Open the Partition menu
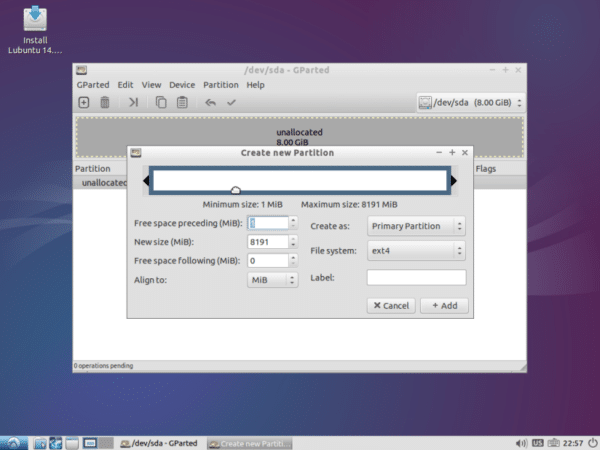Image resolution: width=600 pixels, height=450 pixels. pyautogui.click(x=220, y=85)
